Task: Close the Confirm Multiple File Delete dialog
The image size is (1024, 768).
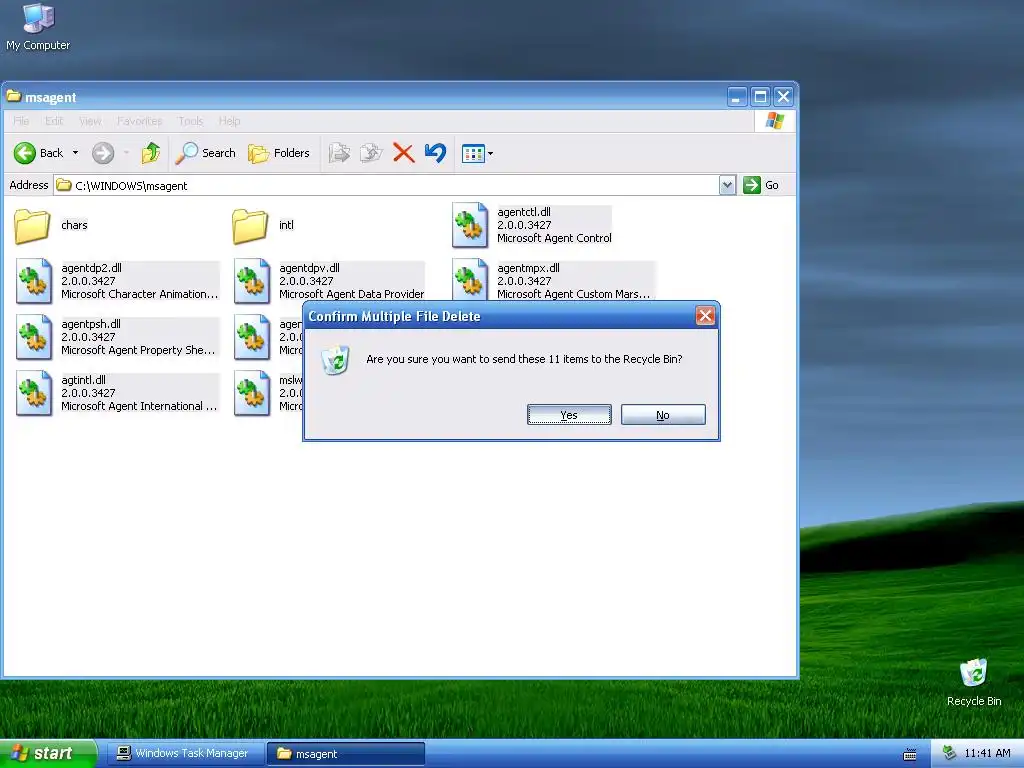Action: (705, 316)
